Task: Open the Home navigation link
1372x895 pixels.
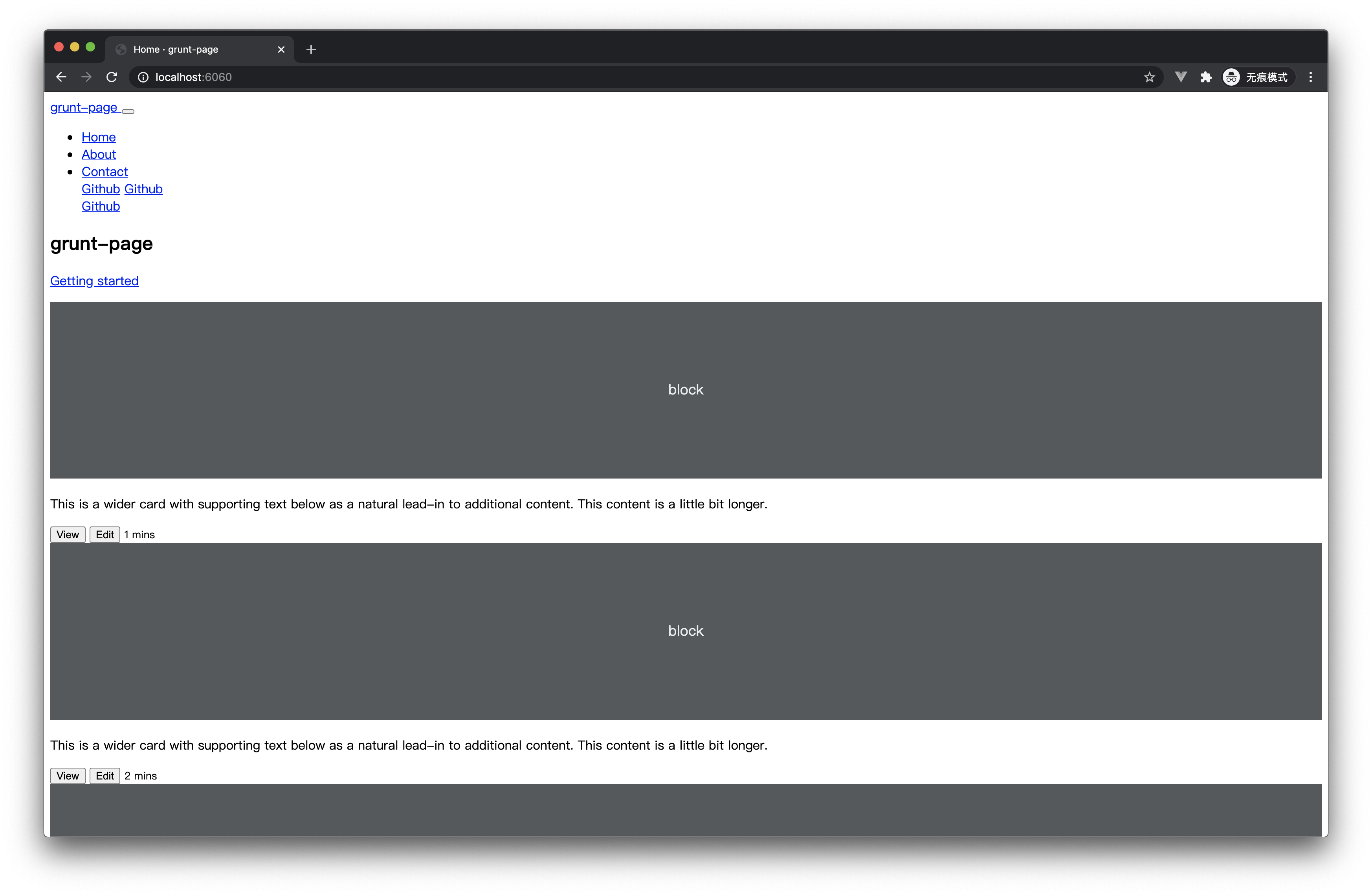Action: pos(97,137)
